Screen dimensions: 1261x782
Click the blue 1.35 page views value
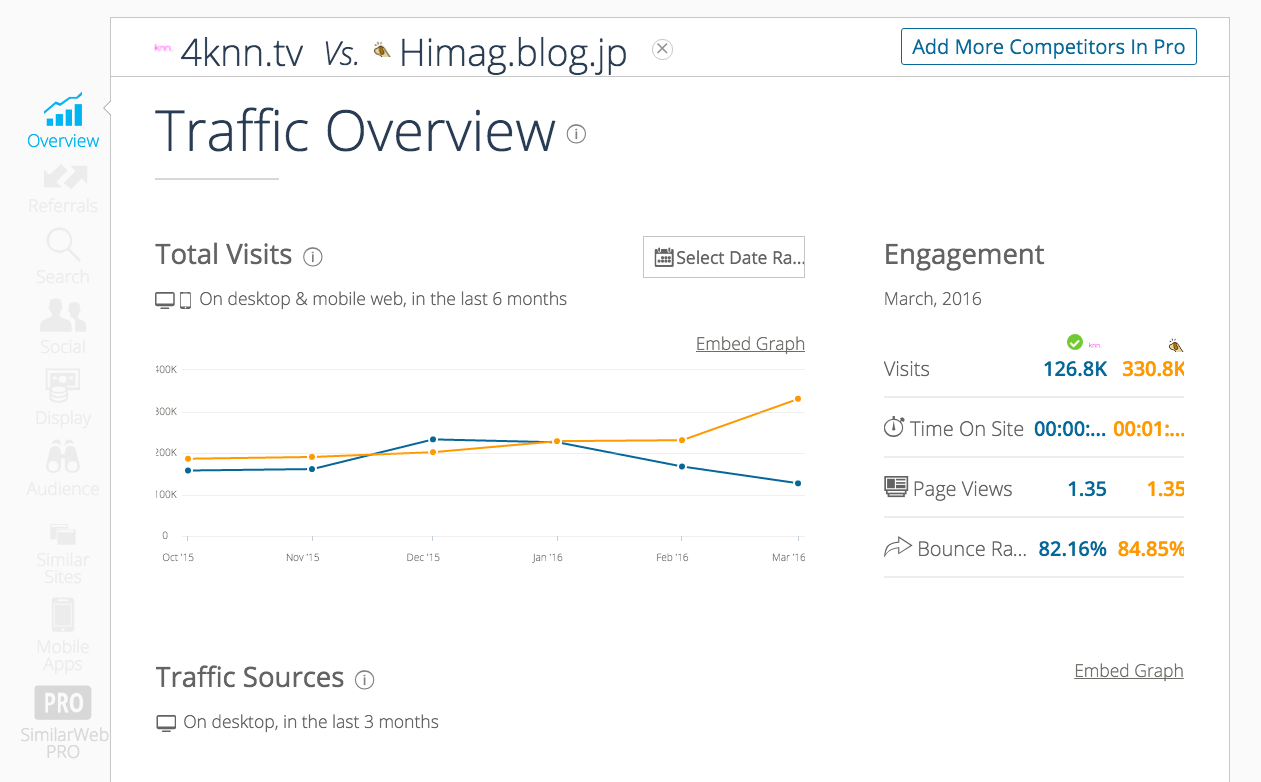coord(1087,489)
